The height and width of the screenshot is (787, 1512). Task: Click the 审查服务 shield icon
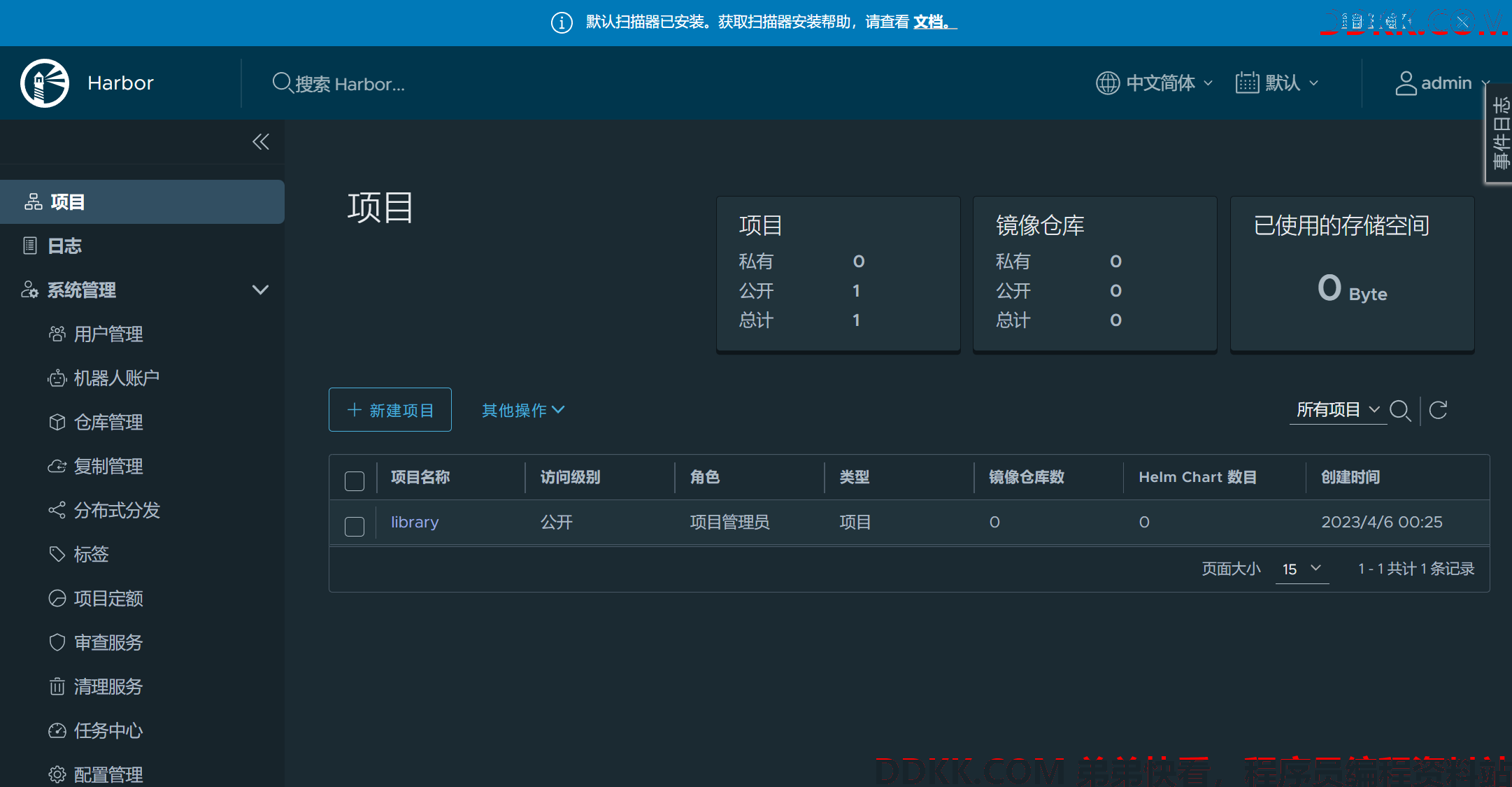tap(57, 642)
